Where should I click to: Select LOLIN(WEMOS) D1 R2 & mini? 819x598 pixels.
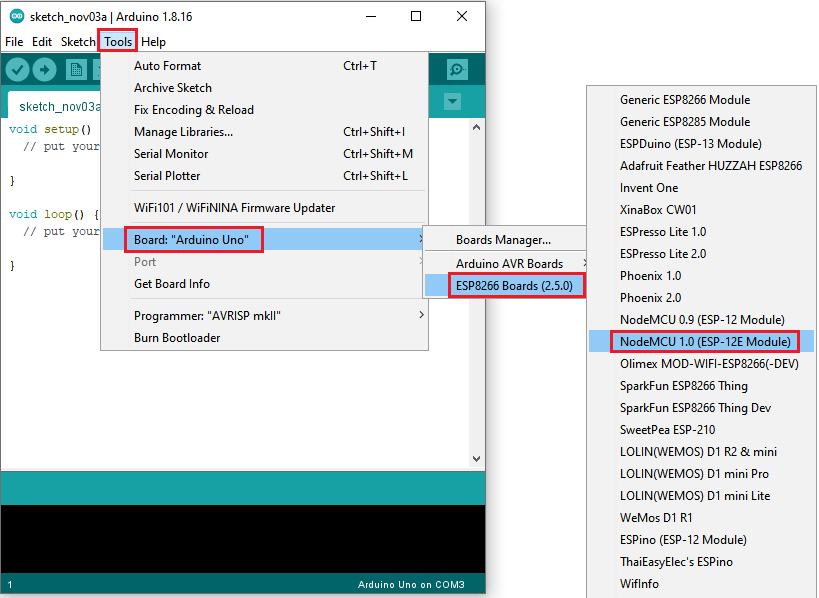pos(701,451)
